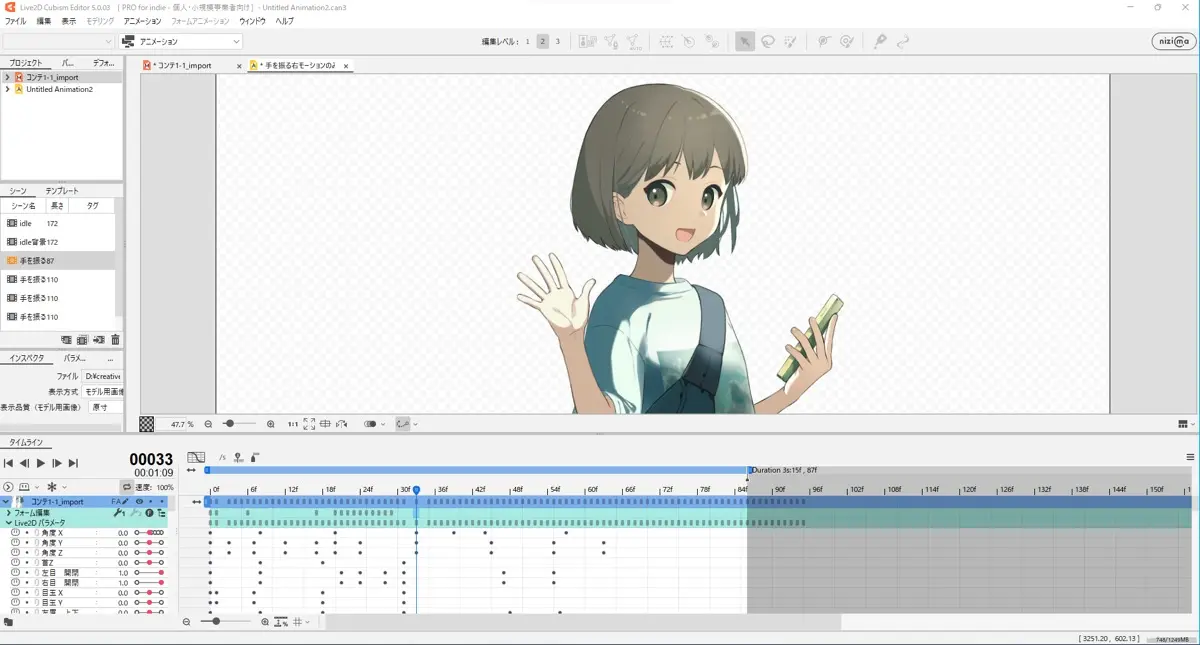1200x645 pixels.
Task: Jump to the first frame
Action: click(9, 463)
